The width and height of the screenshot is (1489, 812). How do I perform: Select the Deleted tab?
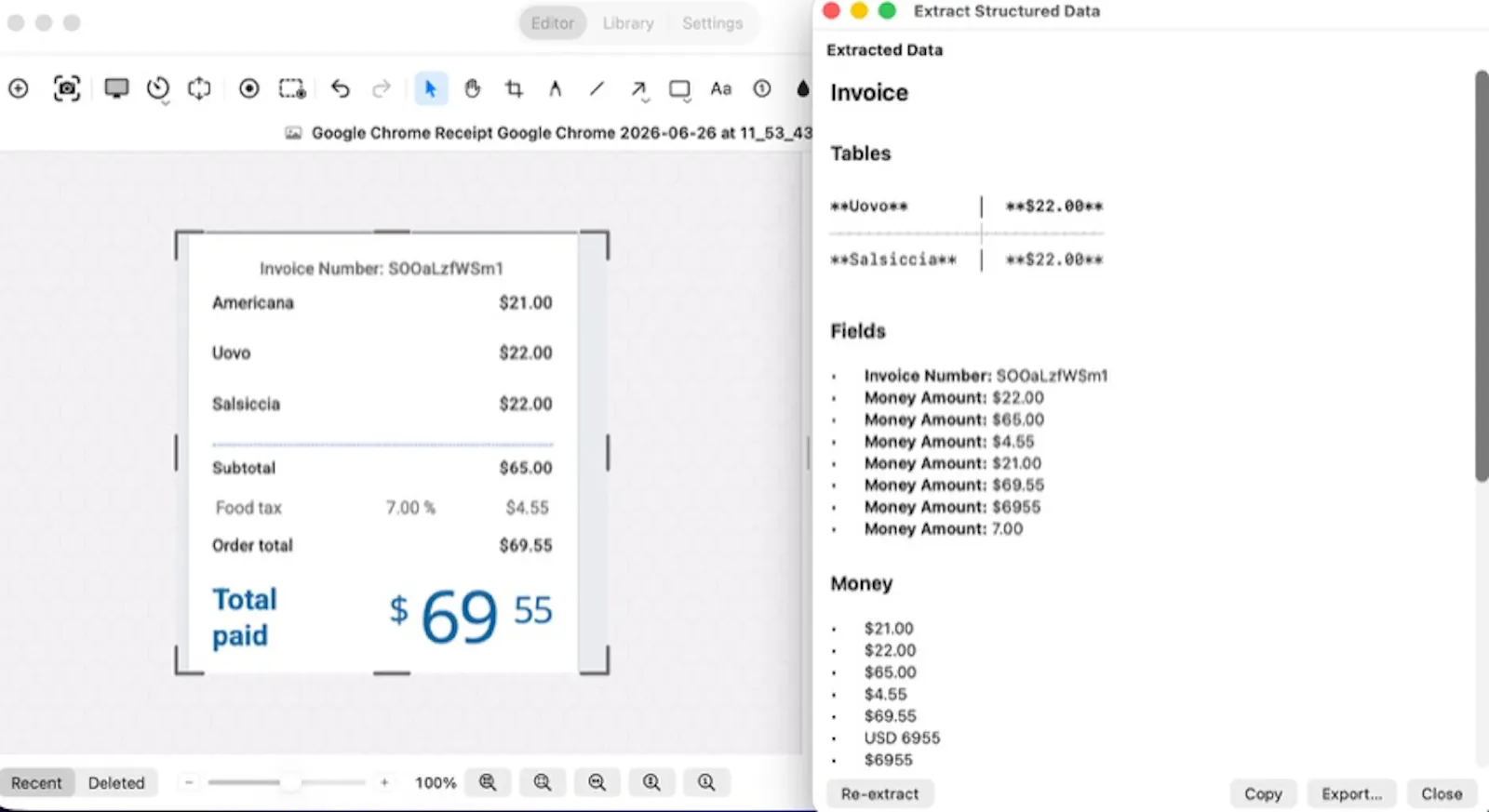[x=116, y=783]
